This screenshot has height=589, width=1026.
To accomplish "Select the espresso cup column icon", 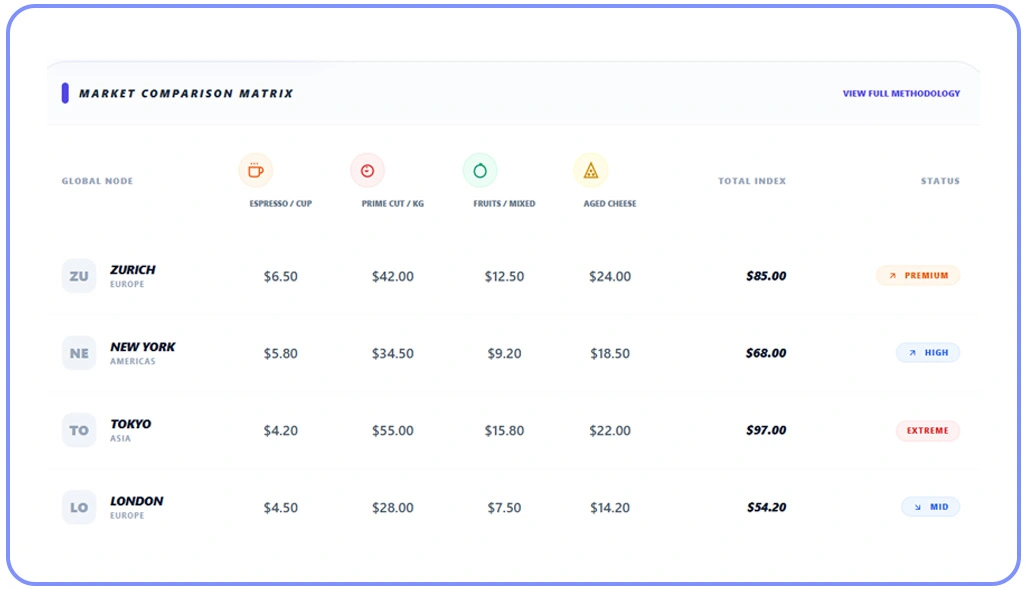I will 256,170.
